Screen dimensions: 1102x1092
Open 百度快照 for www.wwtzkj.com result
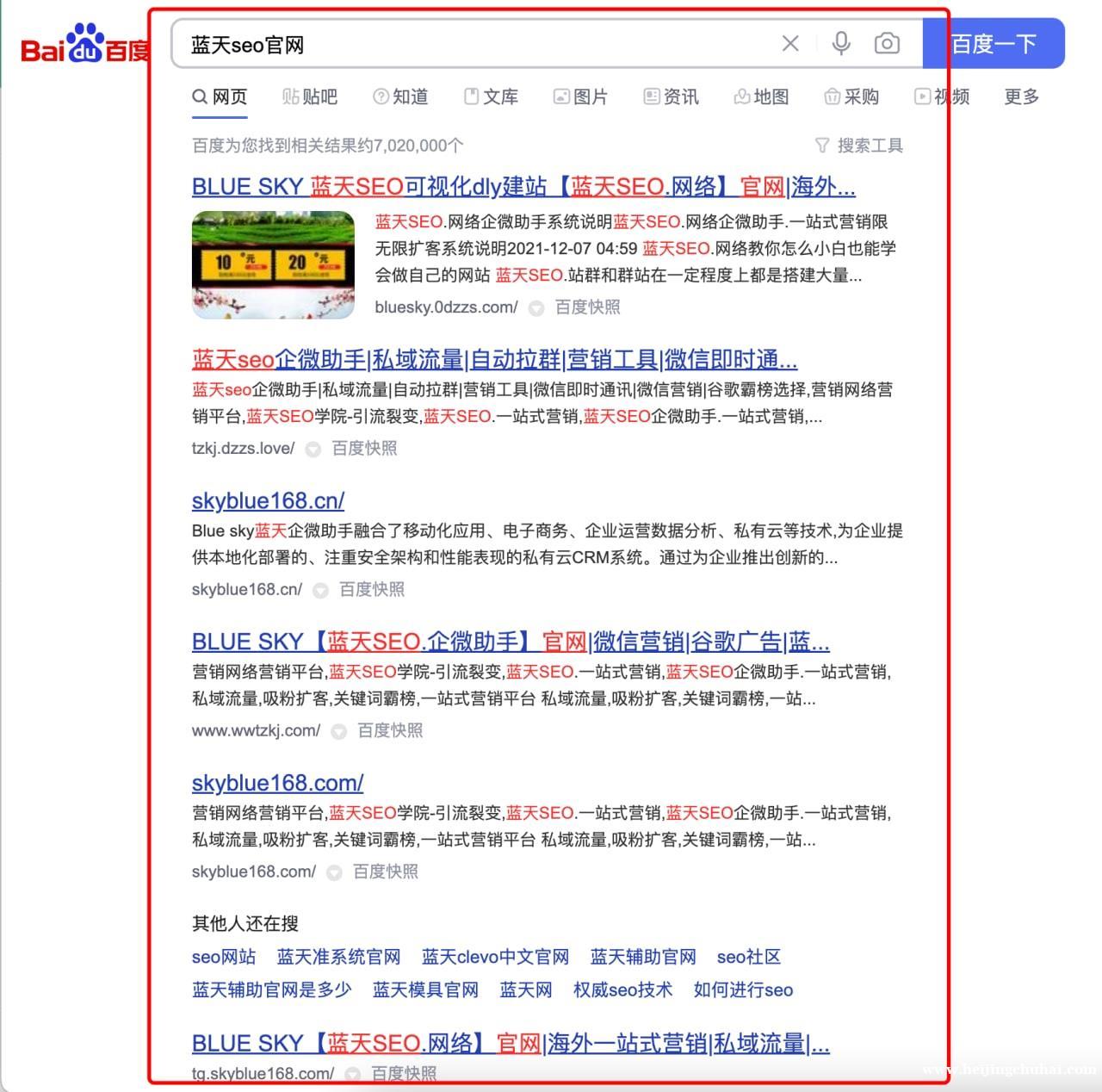coord(390,730)
